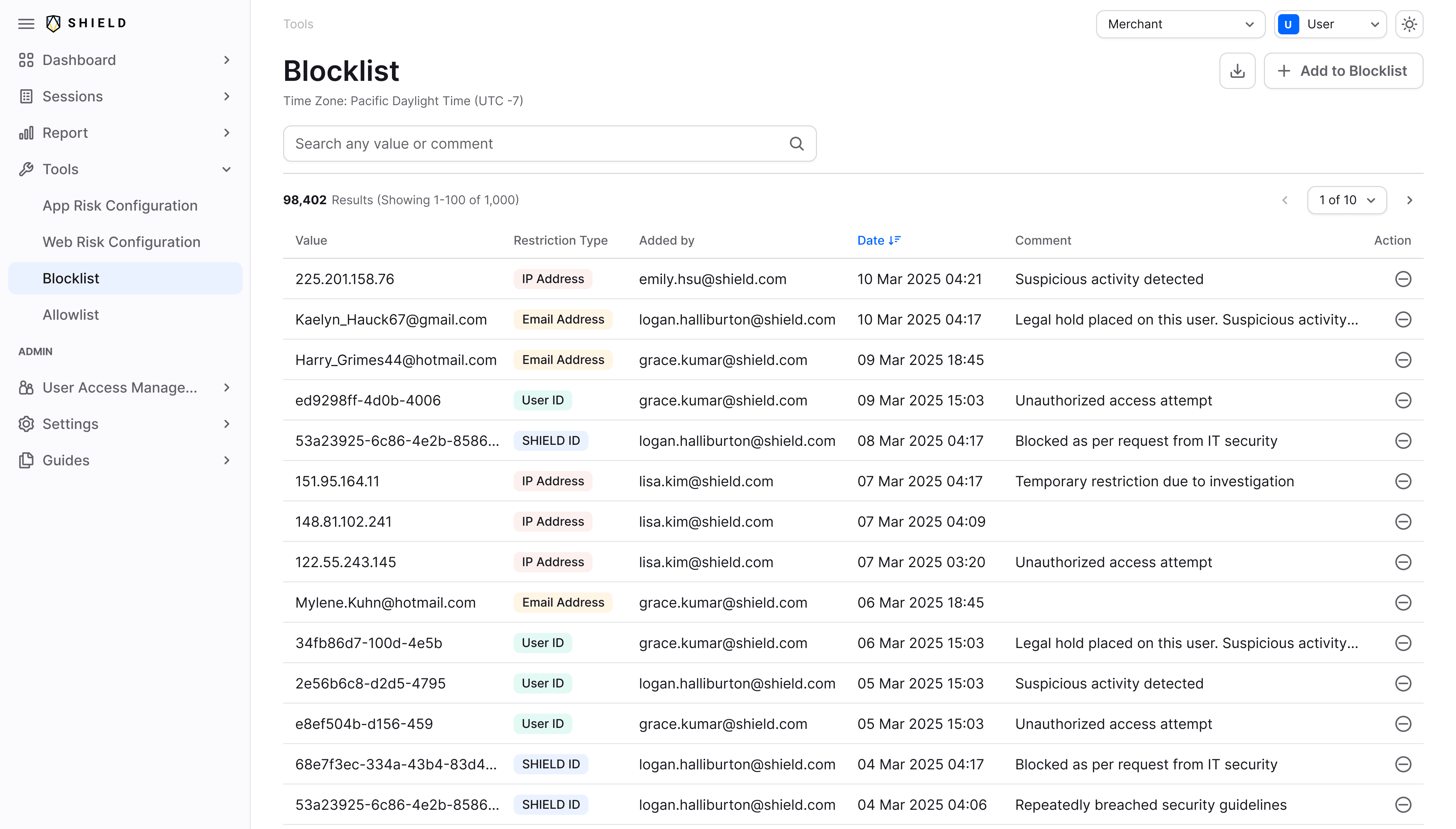
Task: Click 'Repeatedly breached security guidelines' comment
Action: (x=1151, y=804)
